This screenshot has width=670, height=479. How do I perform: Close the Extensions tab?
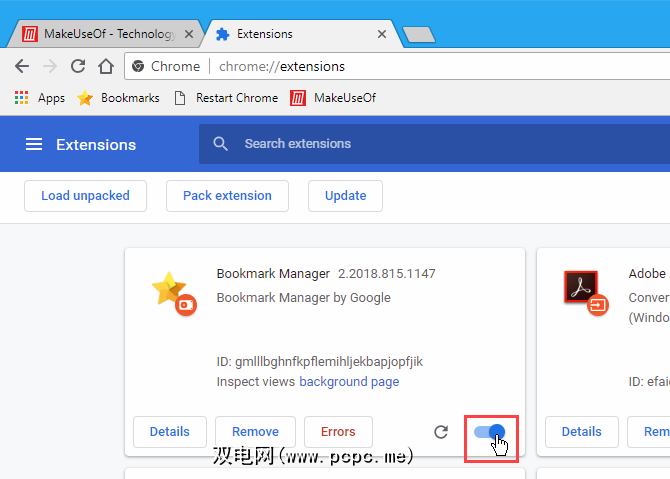point(382,34)
